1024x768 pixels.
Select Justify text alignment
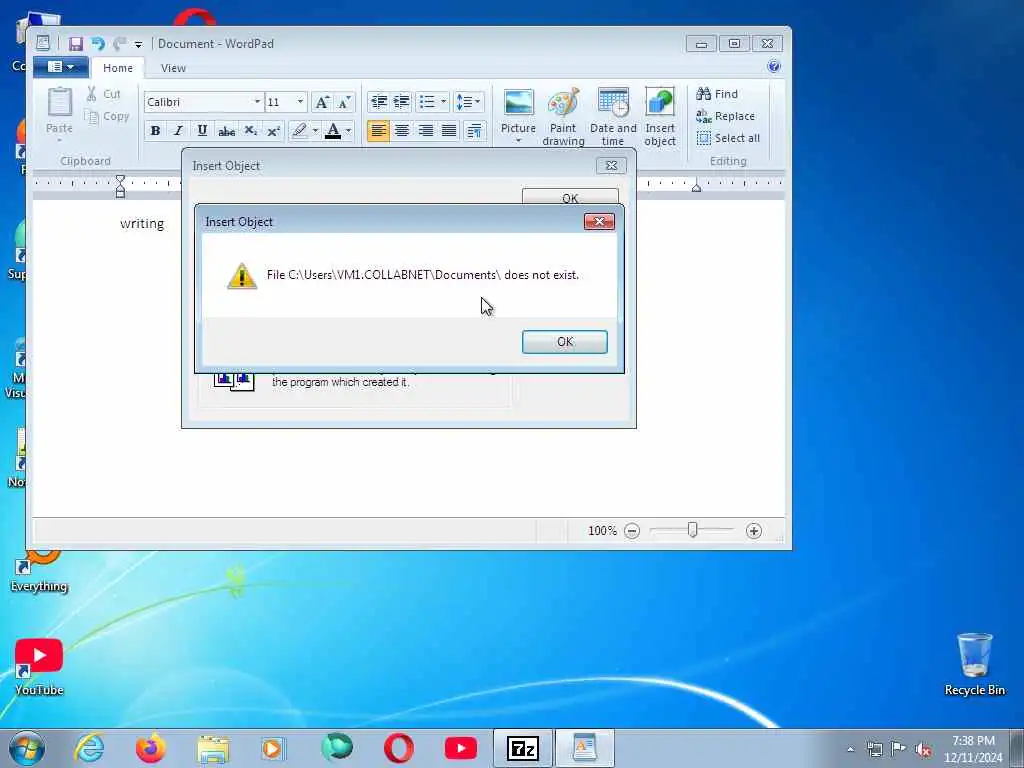coord(449,131)
